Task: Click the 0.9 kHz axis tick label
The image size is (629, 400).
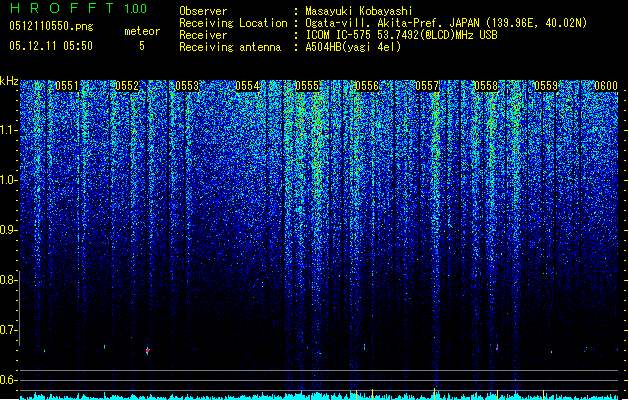Action: (9, 230)
